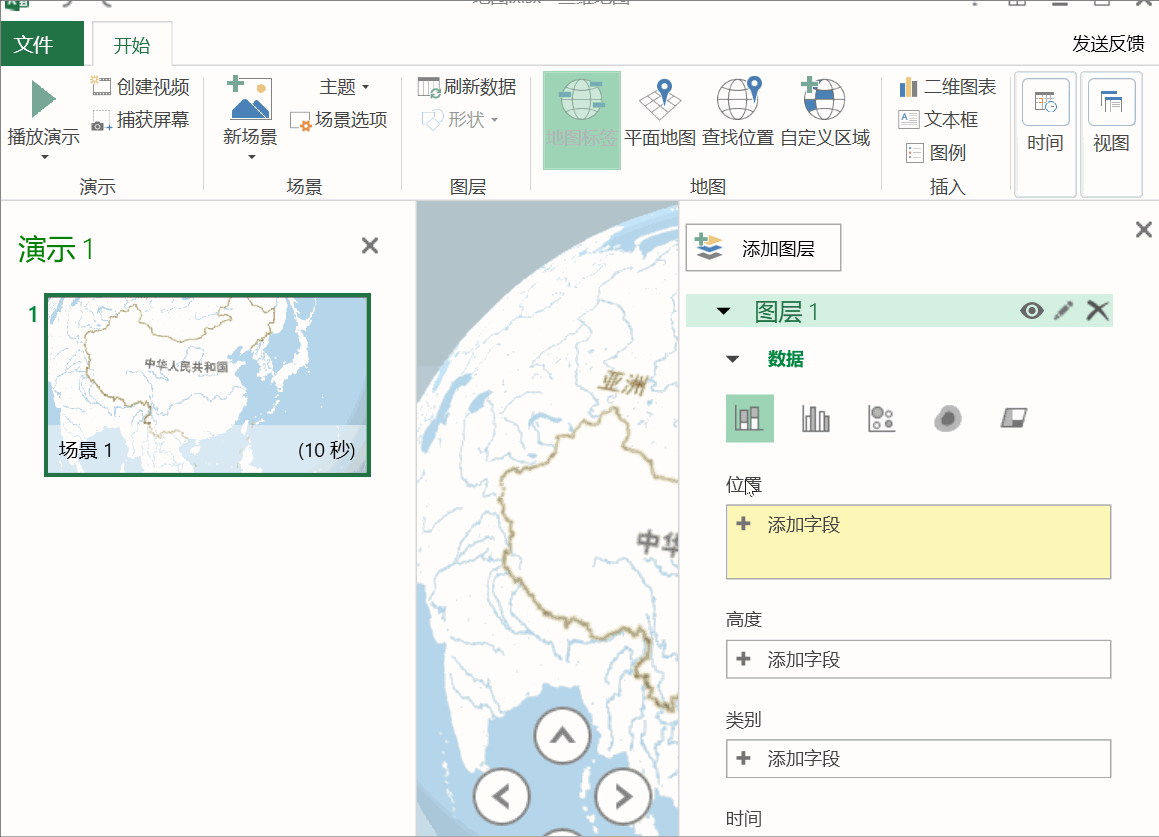The height and width of the screenshot is (837, 1159).
Task: Open the 主题 themes dropdown
Action: tap(344, 87)
